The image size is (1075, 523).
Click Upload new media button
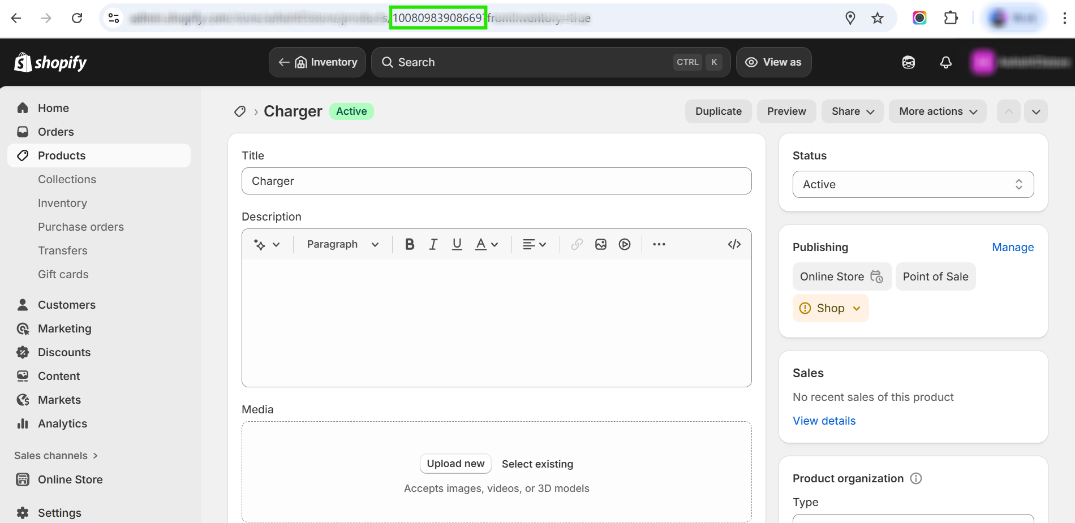click(x=456, y=464)
